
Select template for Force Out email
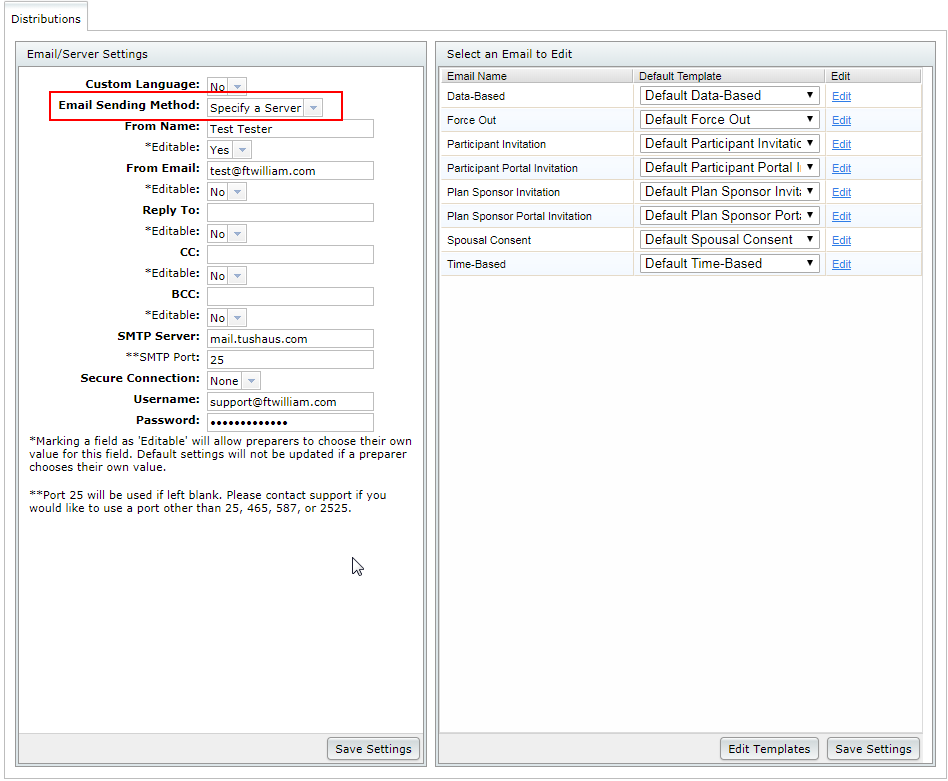coord(729,120)
